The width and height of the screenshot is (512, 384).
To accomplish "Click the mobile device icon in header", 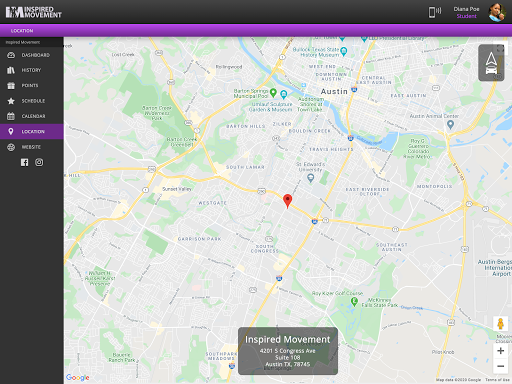I will point(434,12).
